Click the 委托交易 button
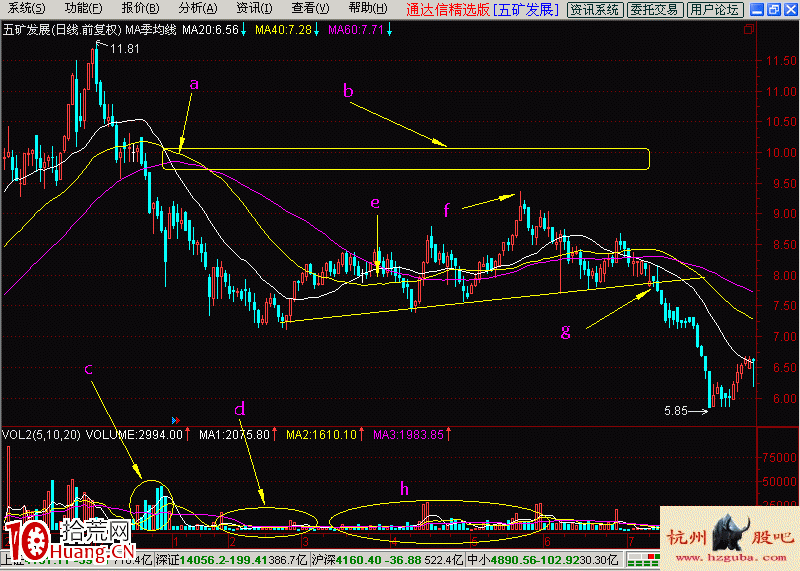 pyautogui.click(x=654, y=10)
